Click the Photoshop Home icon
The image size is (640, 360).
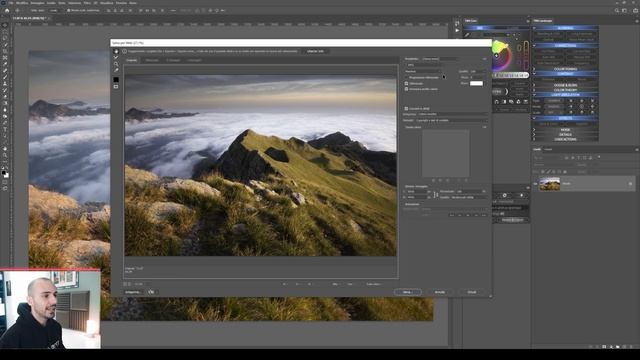click(x=7, y=10)
